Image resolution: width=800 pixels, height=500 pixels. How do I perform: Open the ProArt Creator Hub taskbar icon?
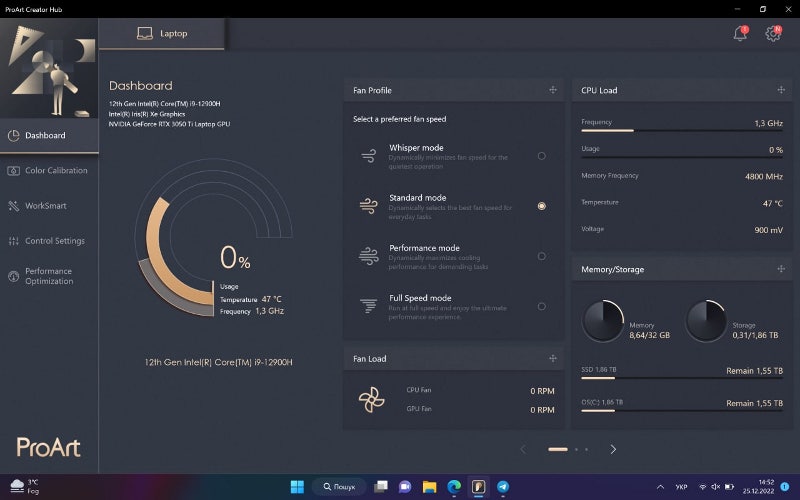point(478,487)
